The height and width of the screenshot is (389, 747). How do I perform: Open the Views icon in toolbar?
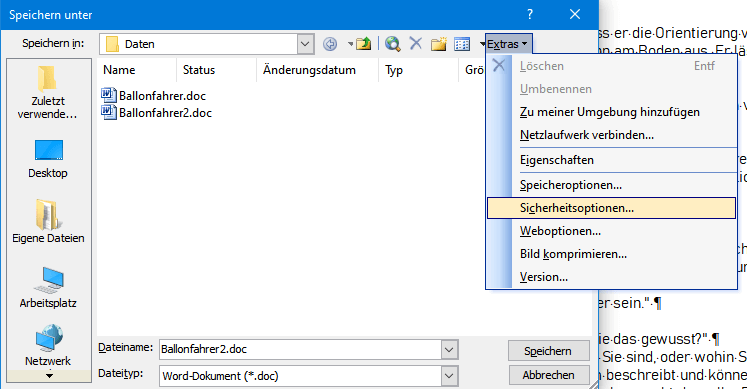[x=462, y=44]
